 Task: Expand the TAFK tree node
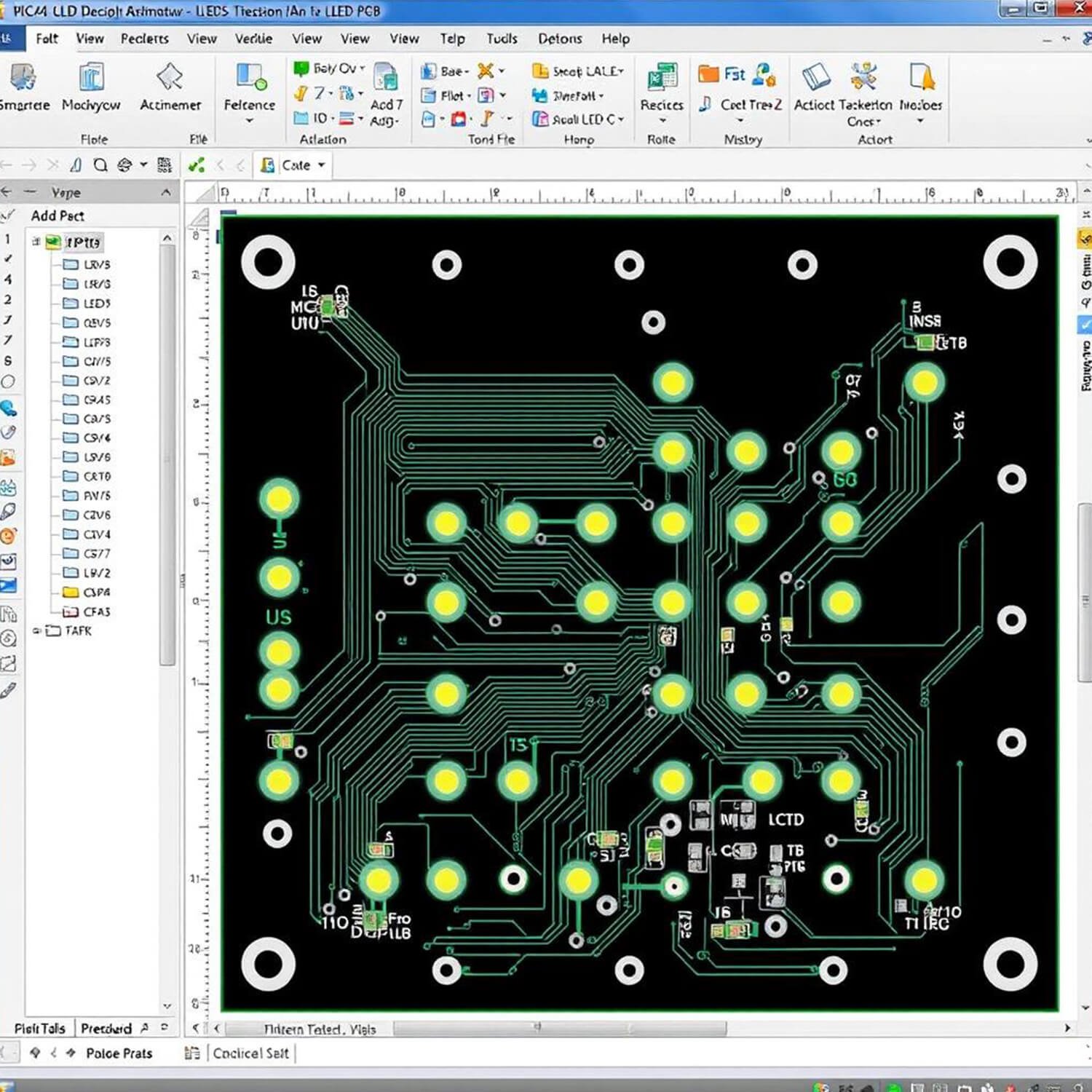coord(36,630)
